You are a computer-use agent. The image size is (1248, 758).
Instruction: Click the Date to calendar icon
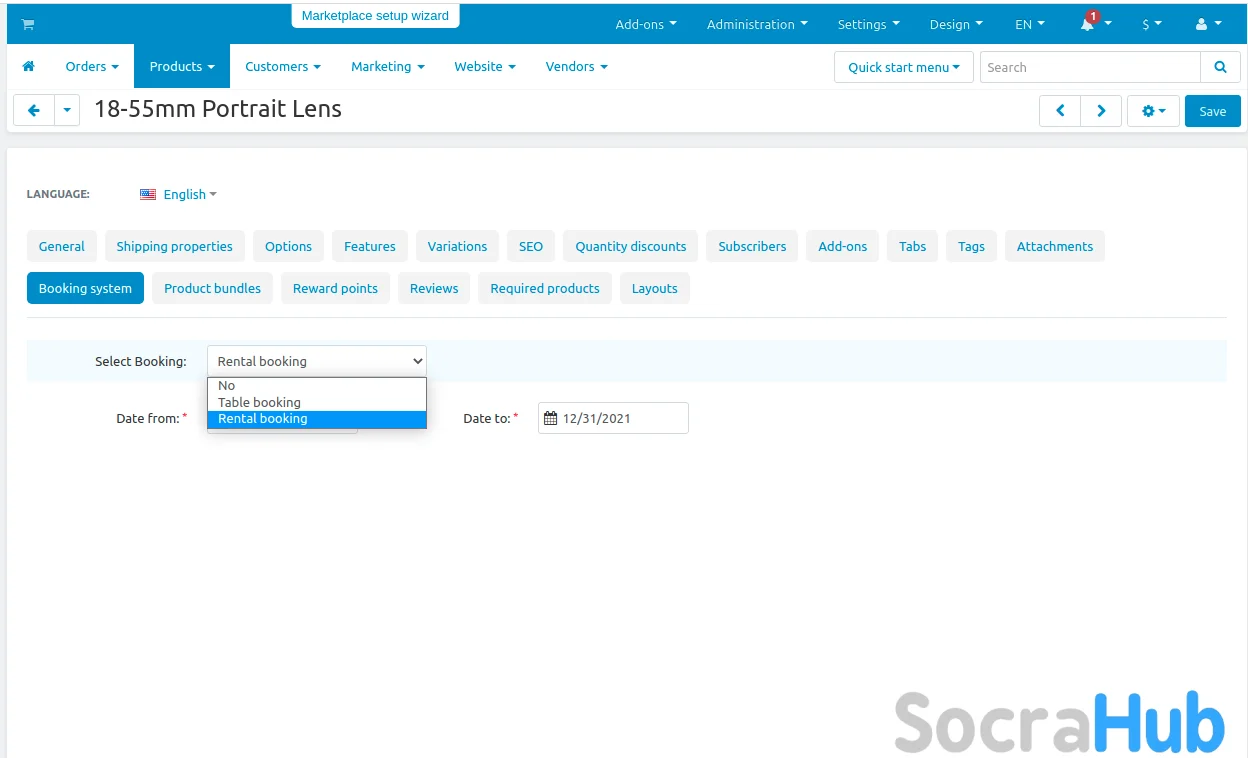pos(550,419)
